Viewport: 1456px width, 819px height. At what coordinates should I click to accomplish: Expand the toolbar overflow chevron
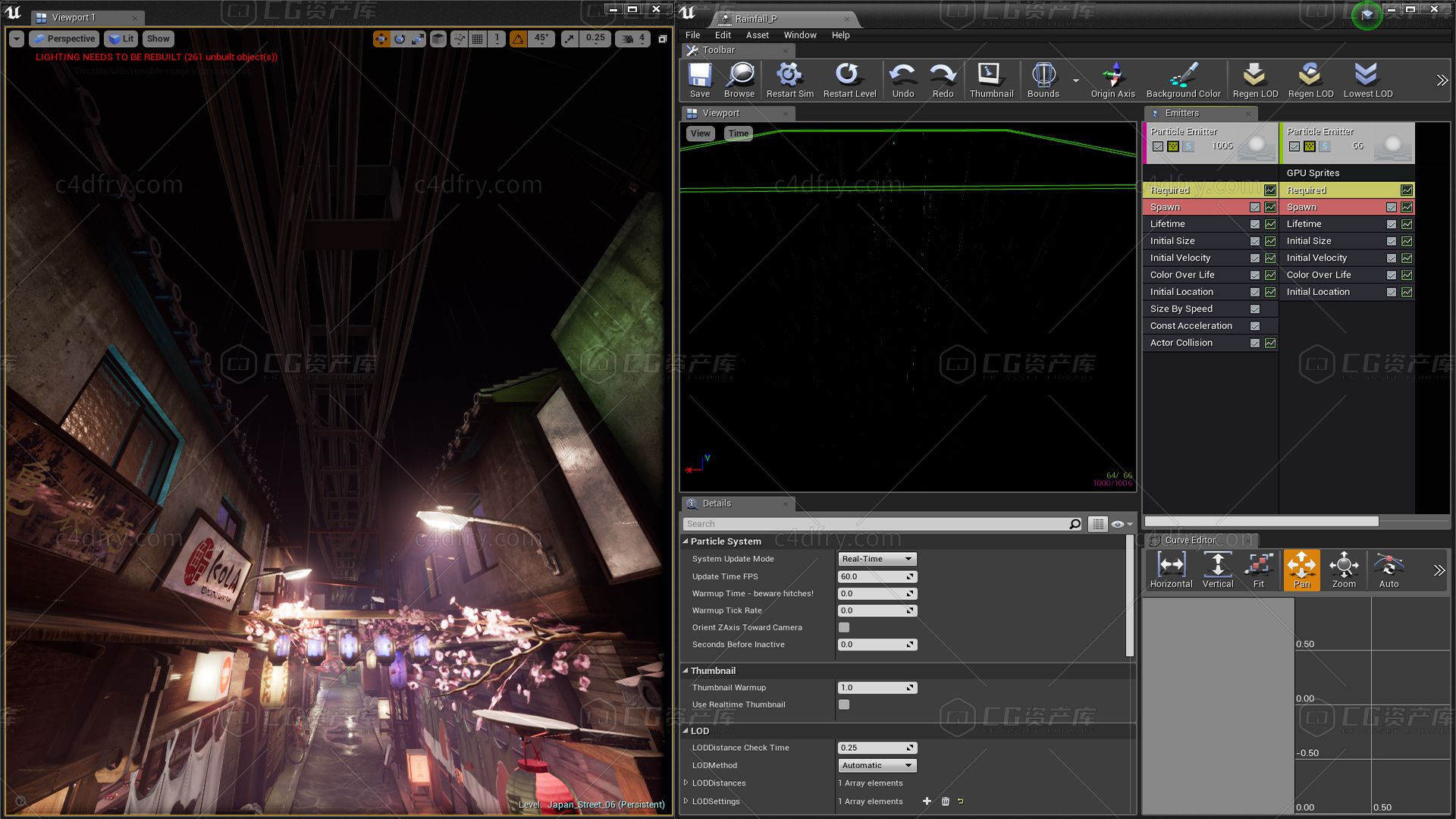tap(1442, 80)
